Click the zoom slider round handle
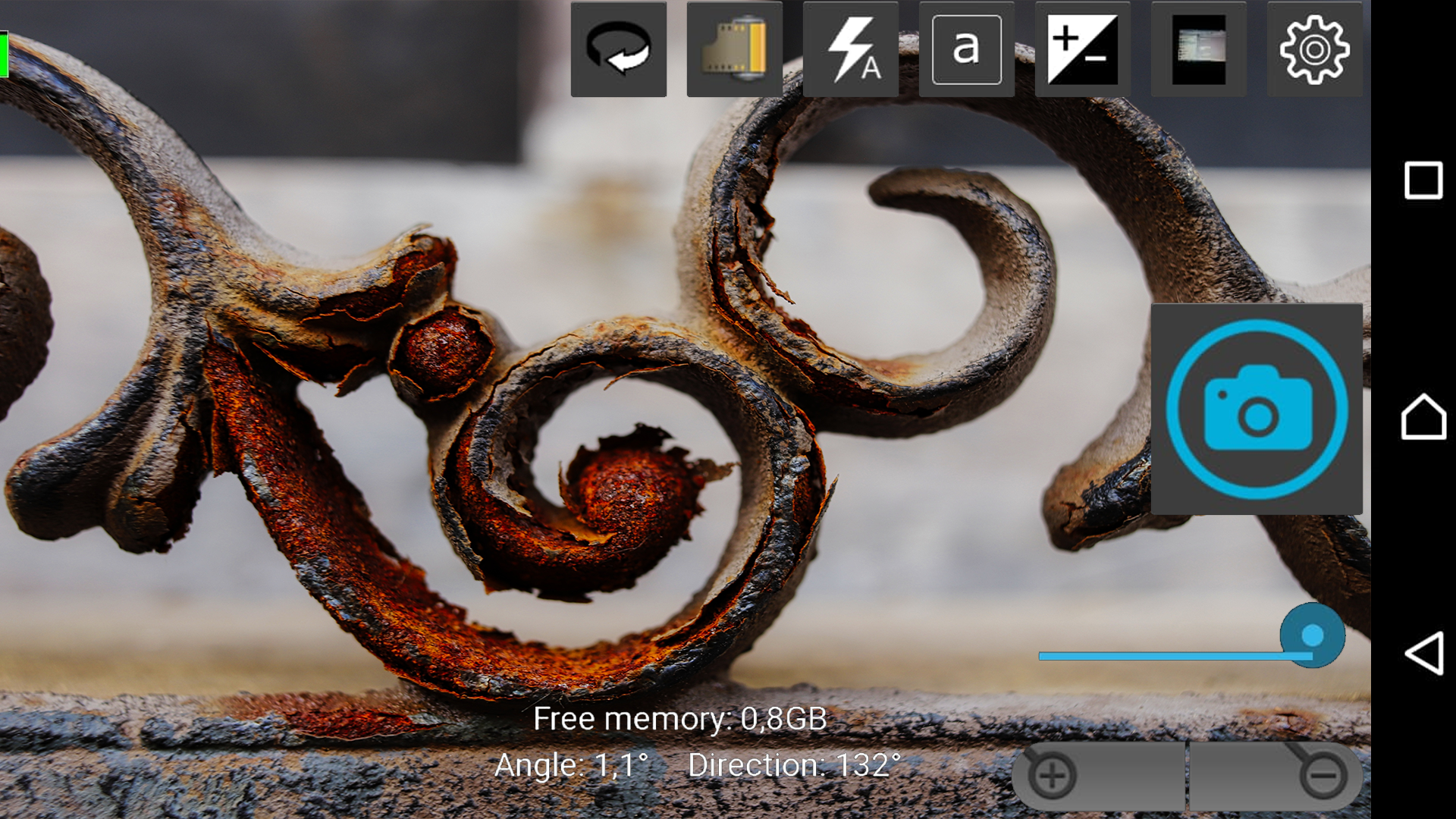Viewport: 1456px width, 819px height. [1312, 635]
